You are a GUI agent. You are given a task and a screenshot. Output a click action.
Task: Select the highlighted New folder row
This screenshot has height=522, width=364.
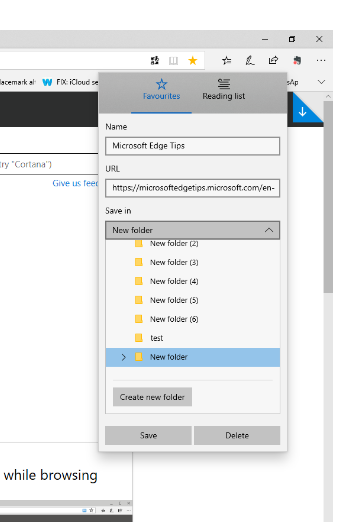(193, 357)
